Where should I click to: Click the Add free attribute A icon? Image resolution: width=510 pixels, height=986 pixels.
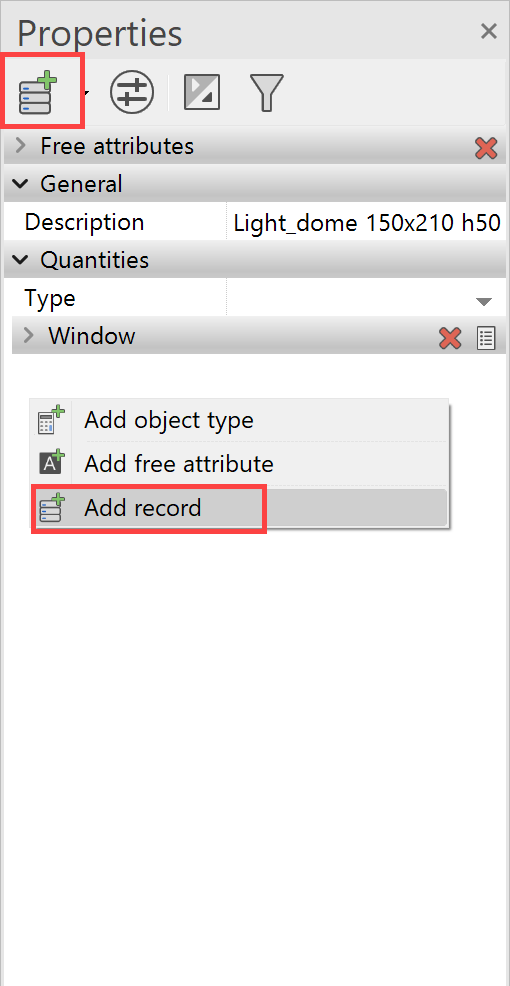click(52, 462)
